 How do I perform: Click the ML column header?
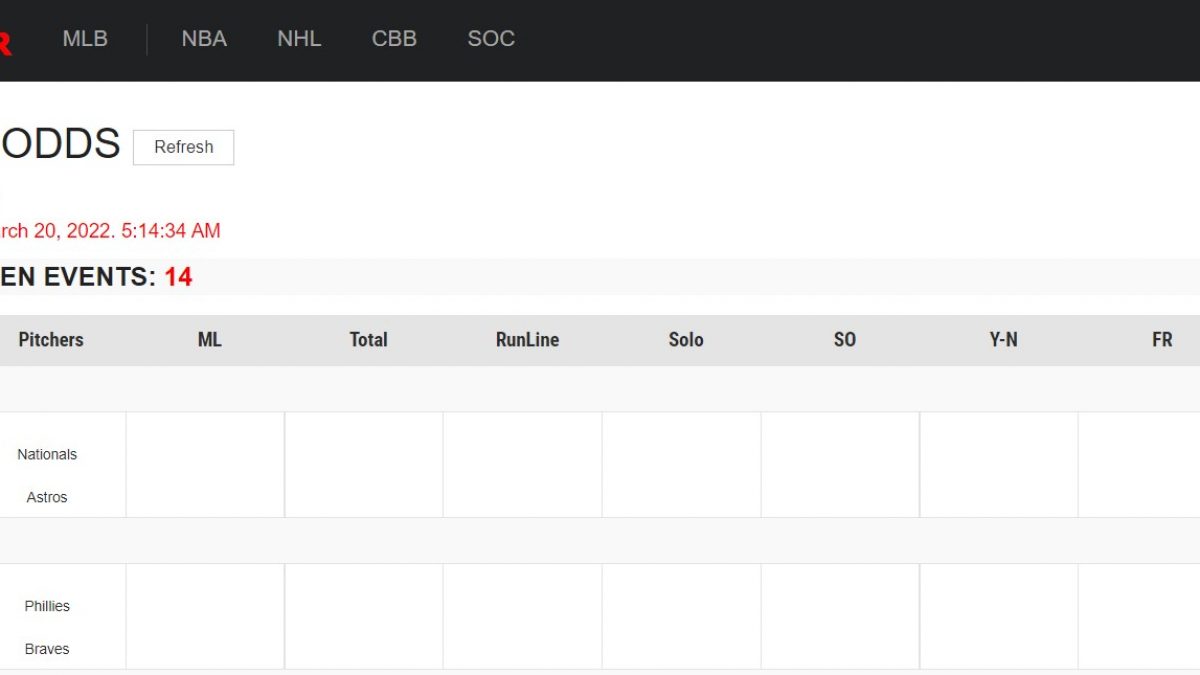click(x=209, y=340)
